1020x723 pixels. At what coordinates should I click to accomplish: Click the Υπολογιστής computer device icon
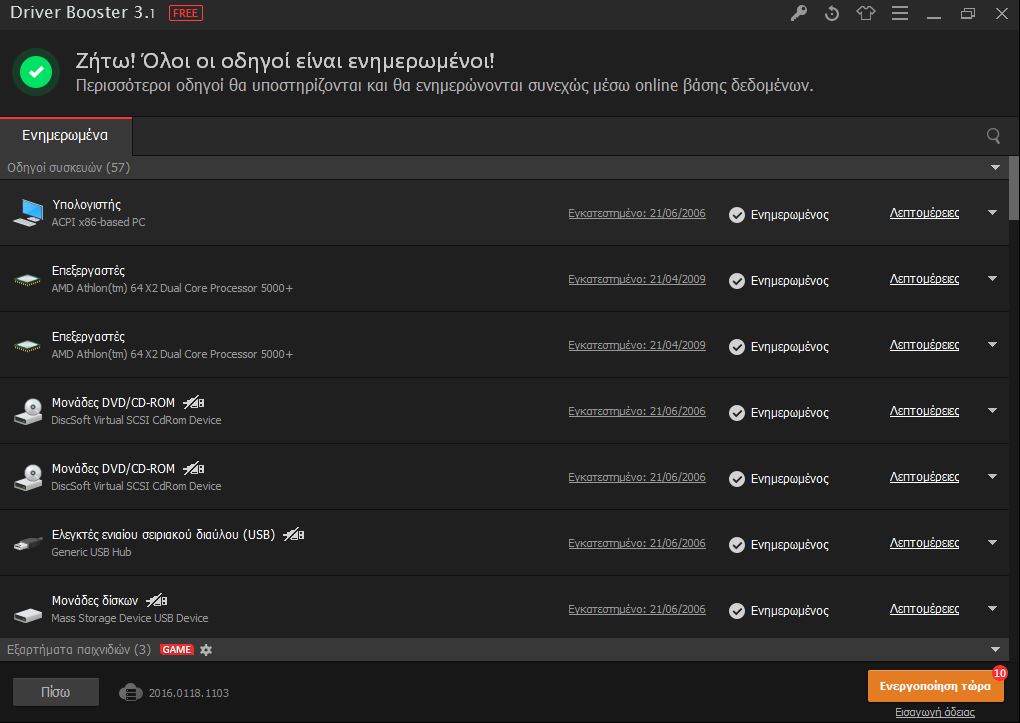(x=28, y=213)
